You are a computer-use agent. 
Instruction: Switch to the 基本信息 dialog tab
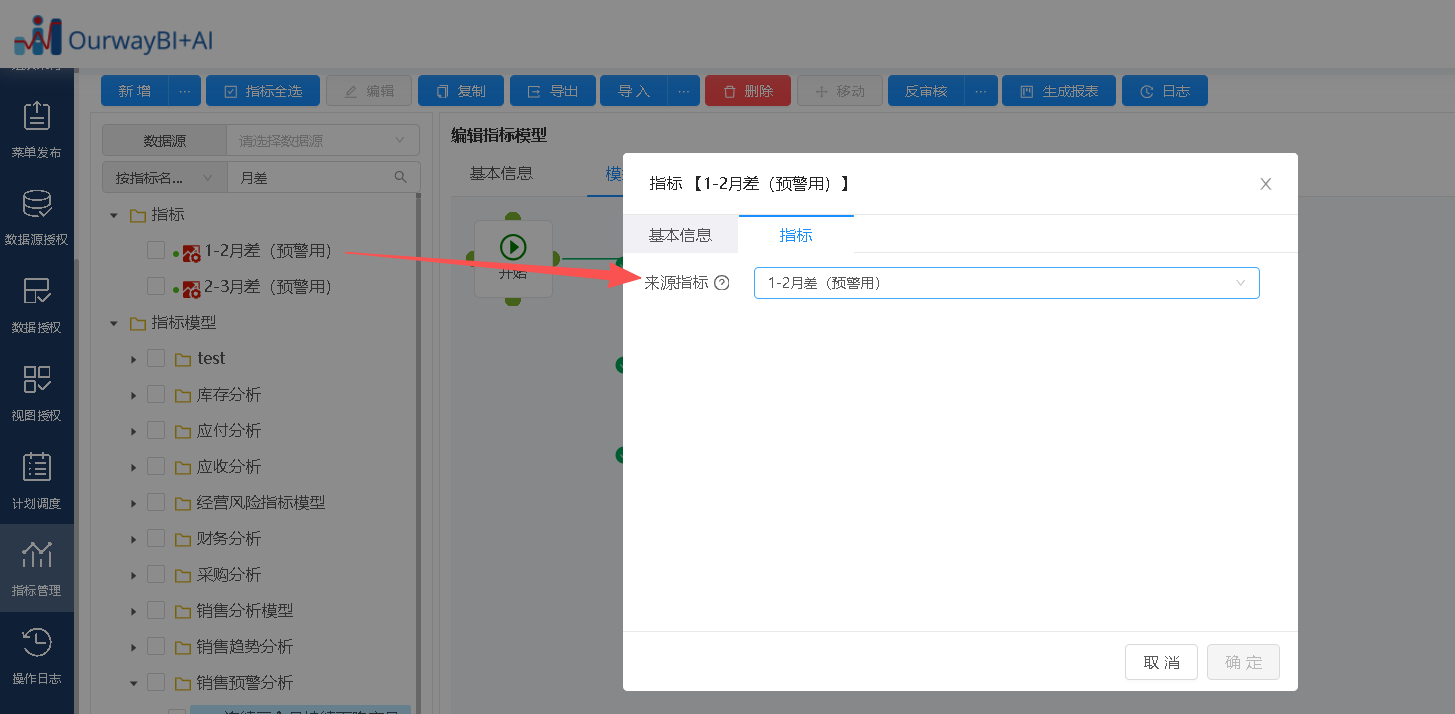[x=680, y=235]
